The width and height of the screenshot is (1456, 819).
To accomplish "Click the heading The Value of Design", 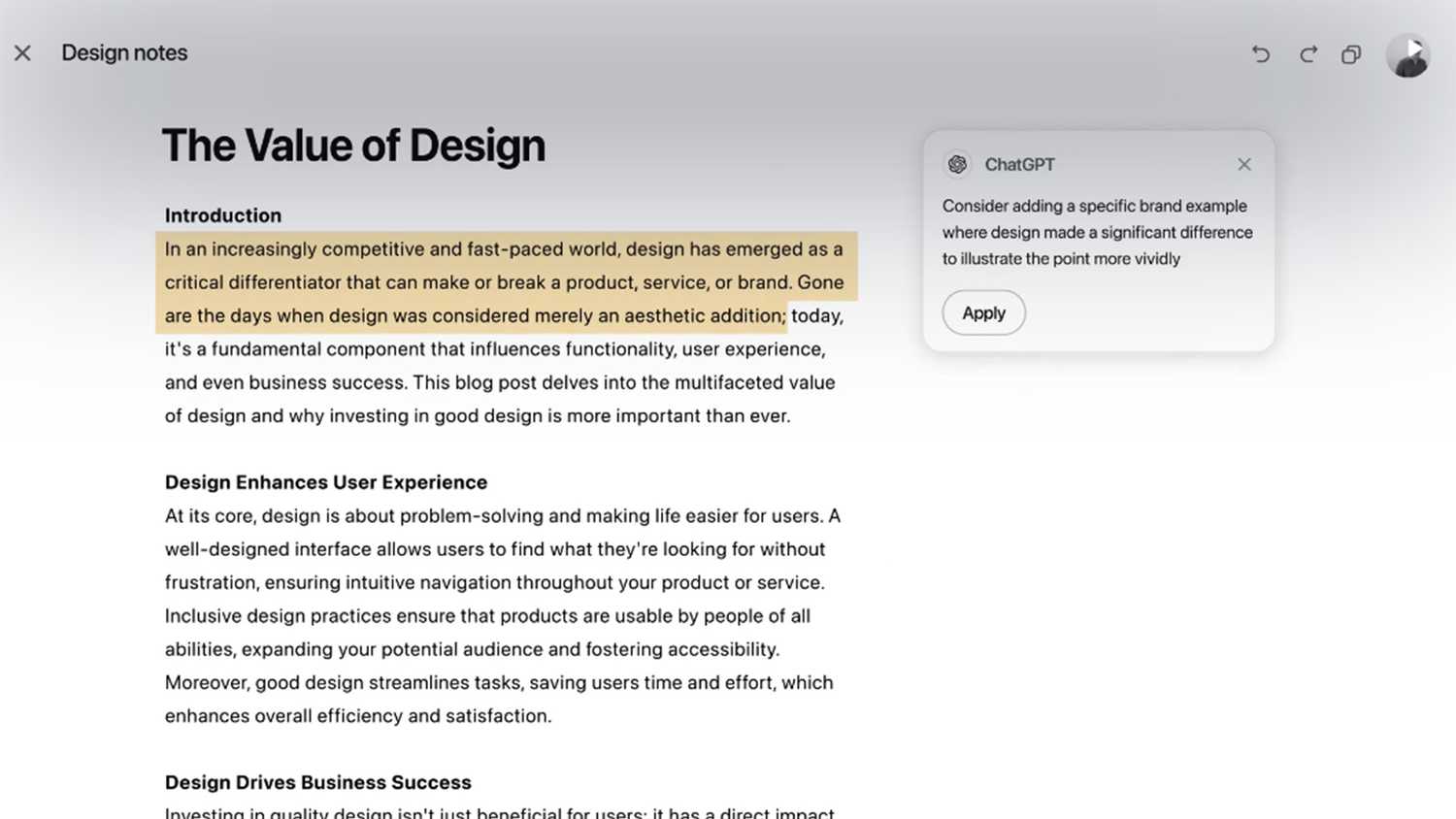I will [x=353, y=145].
